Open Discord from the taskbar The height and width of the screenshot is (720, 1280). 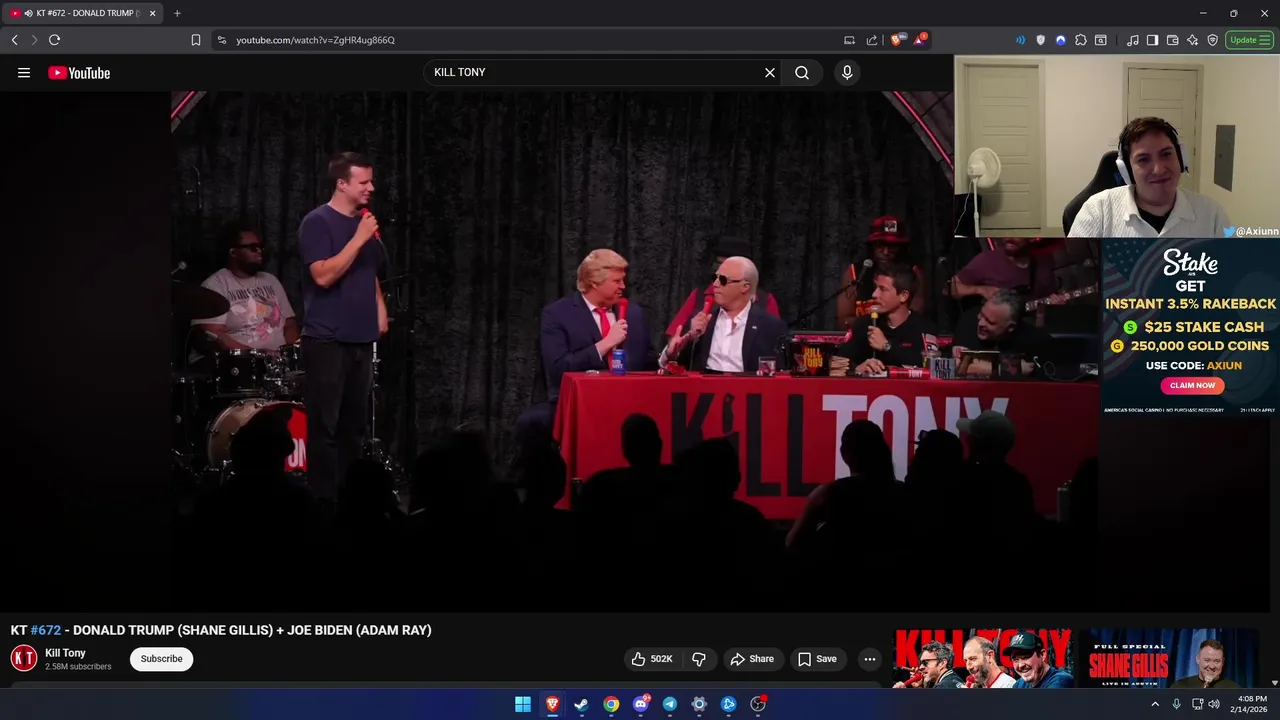[640, 704]
